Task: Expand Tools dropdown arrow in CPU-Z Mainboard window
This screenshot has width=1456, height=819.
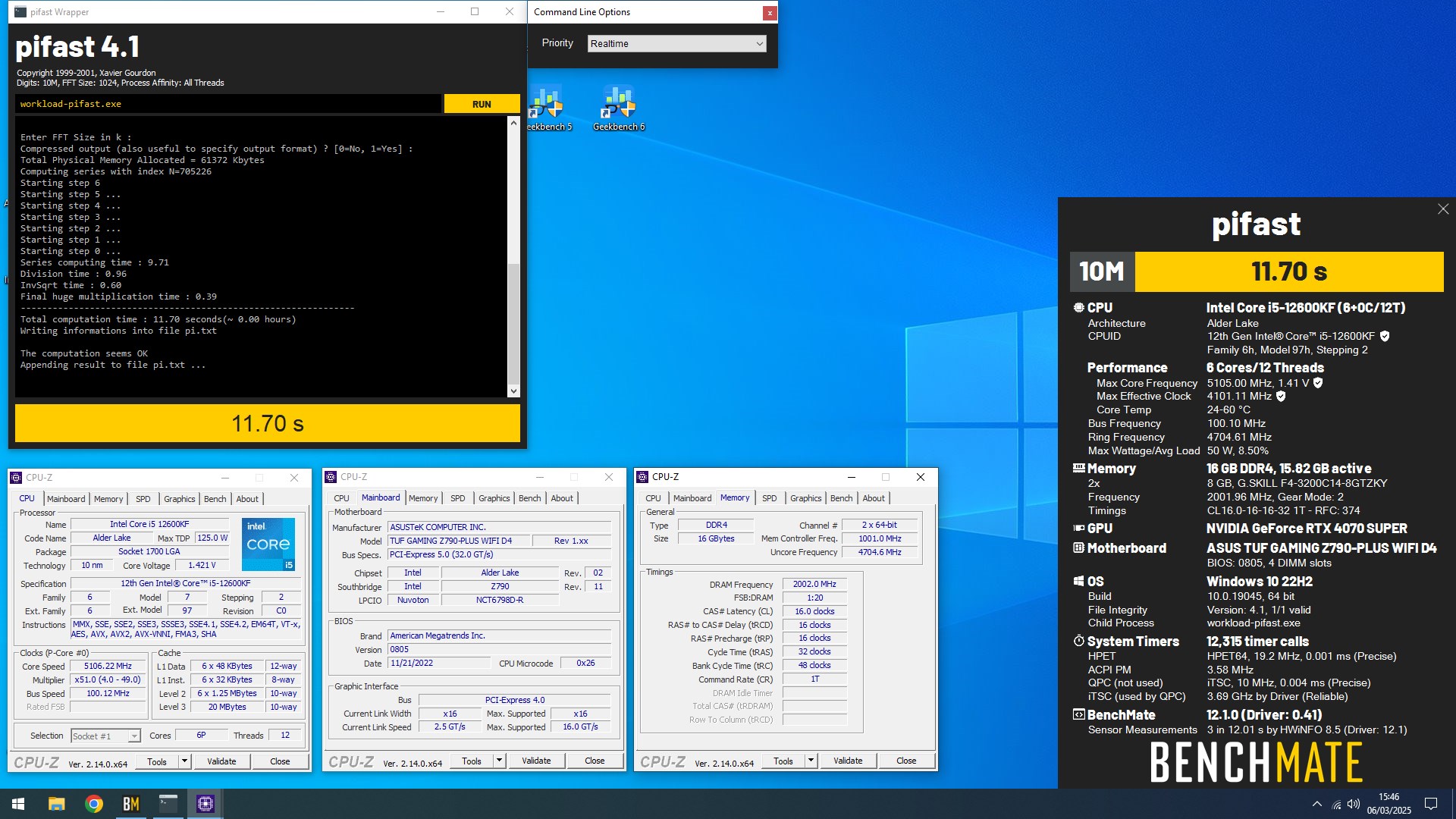Action: tap(499, 761)
